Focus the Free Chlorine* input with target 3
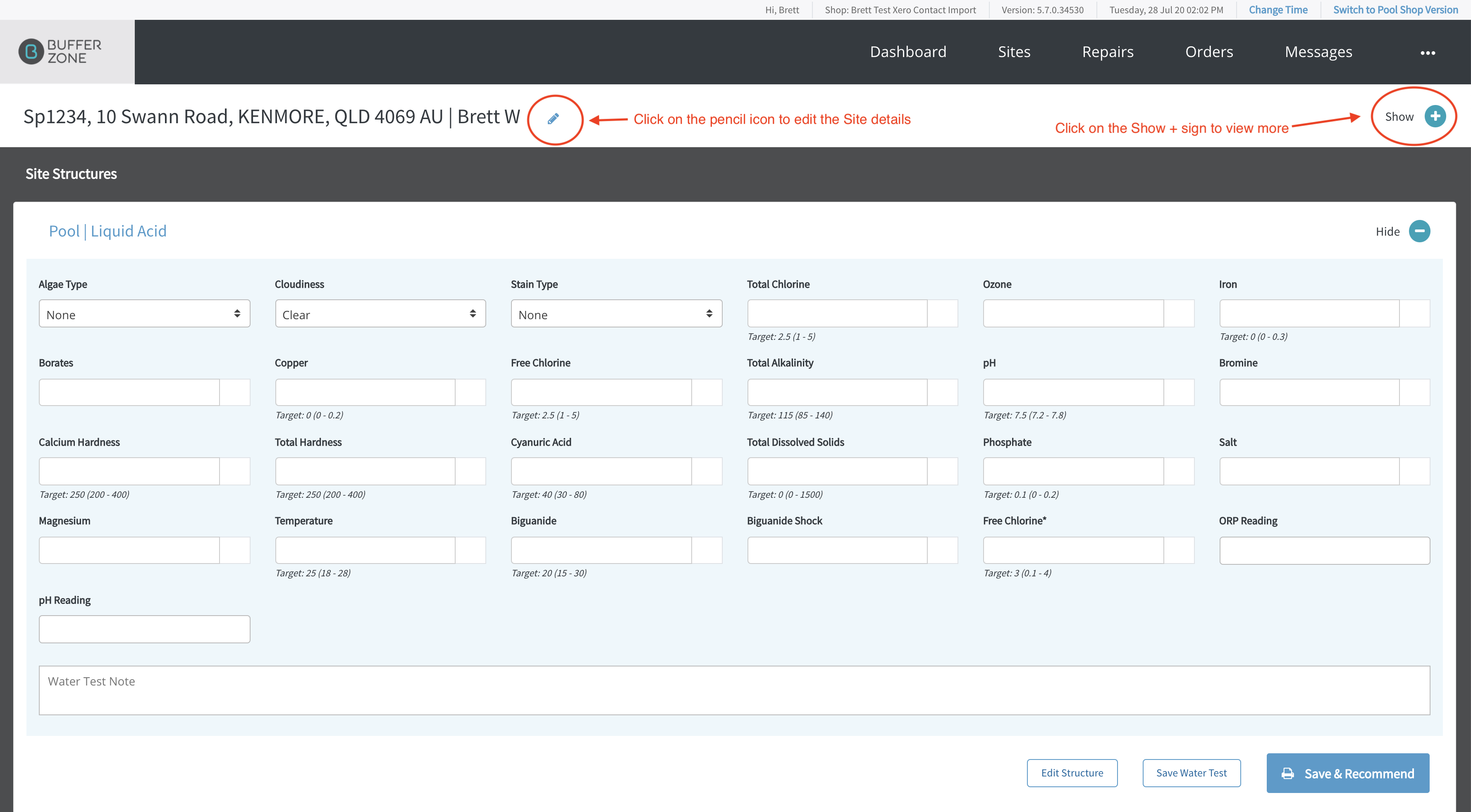Screen dimensions: 1471x812 (x=1073, y=550)
